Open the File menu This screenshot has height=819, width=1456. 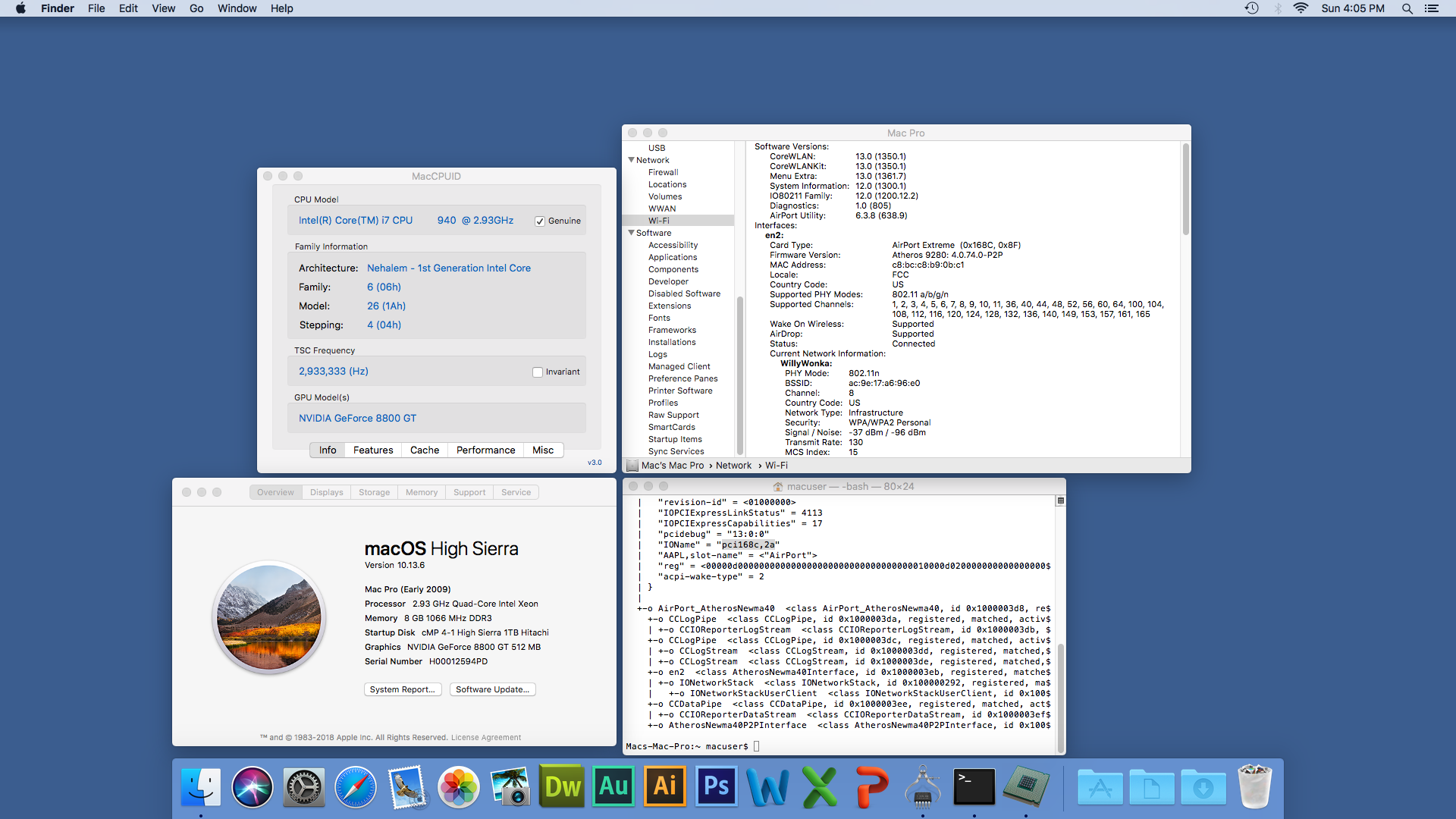coord(96,8)
